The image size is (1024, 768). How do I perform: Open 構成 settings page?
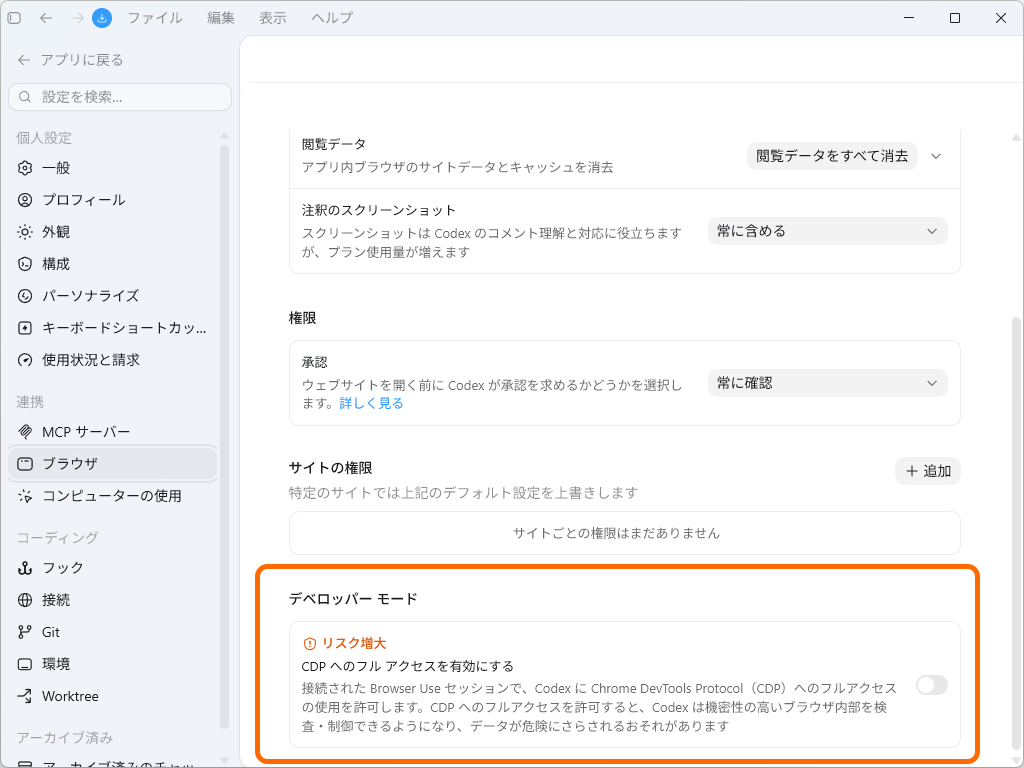tap(112, 264)
